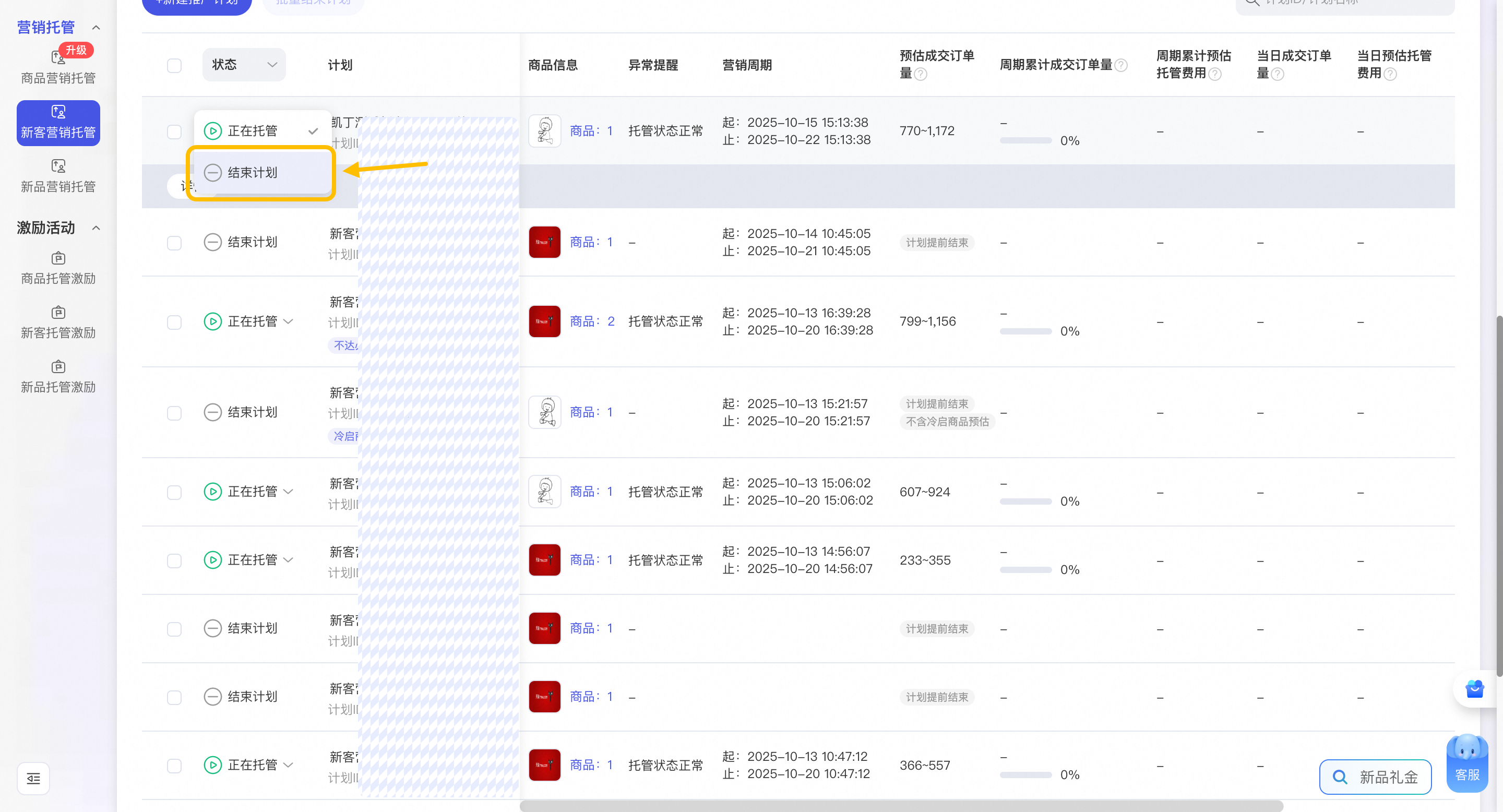Open sketch product thumbnail in 607~924 row
This screenshot has width=1503, height=812.
[x=544, y=492]
